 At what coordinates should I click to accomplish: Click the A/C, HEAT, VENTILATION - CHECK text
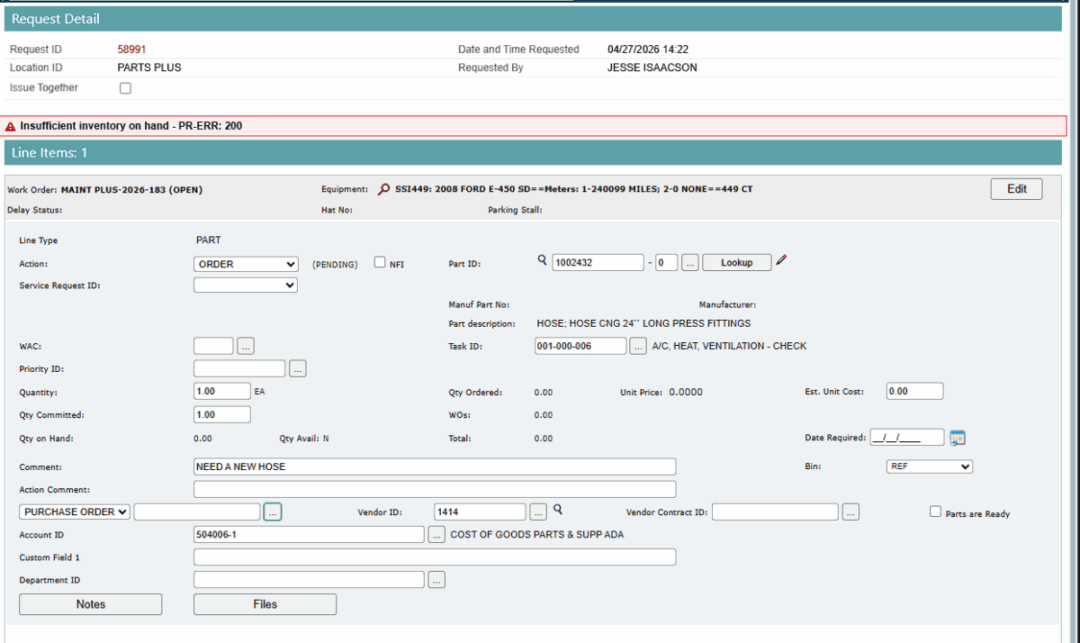729,346
